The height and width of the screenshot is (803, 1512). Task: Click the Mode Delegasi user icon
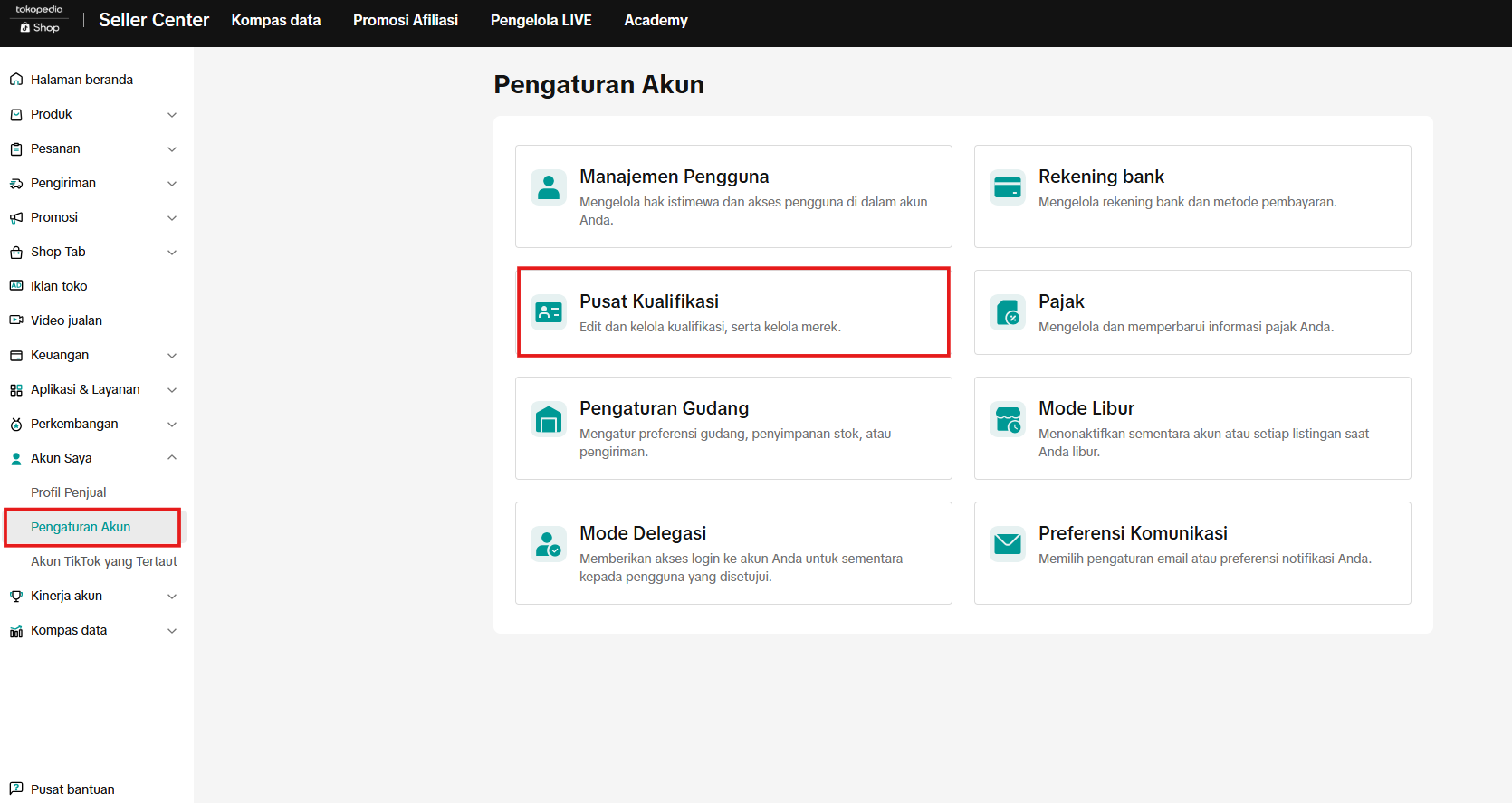coord(549,544)
